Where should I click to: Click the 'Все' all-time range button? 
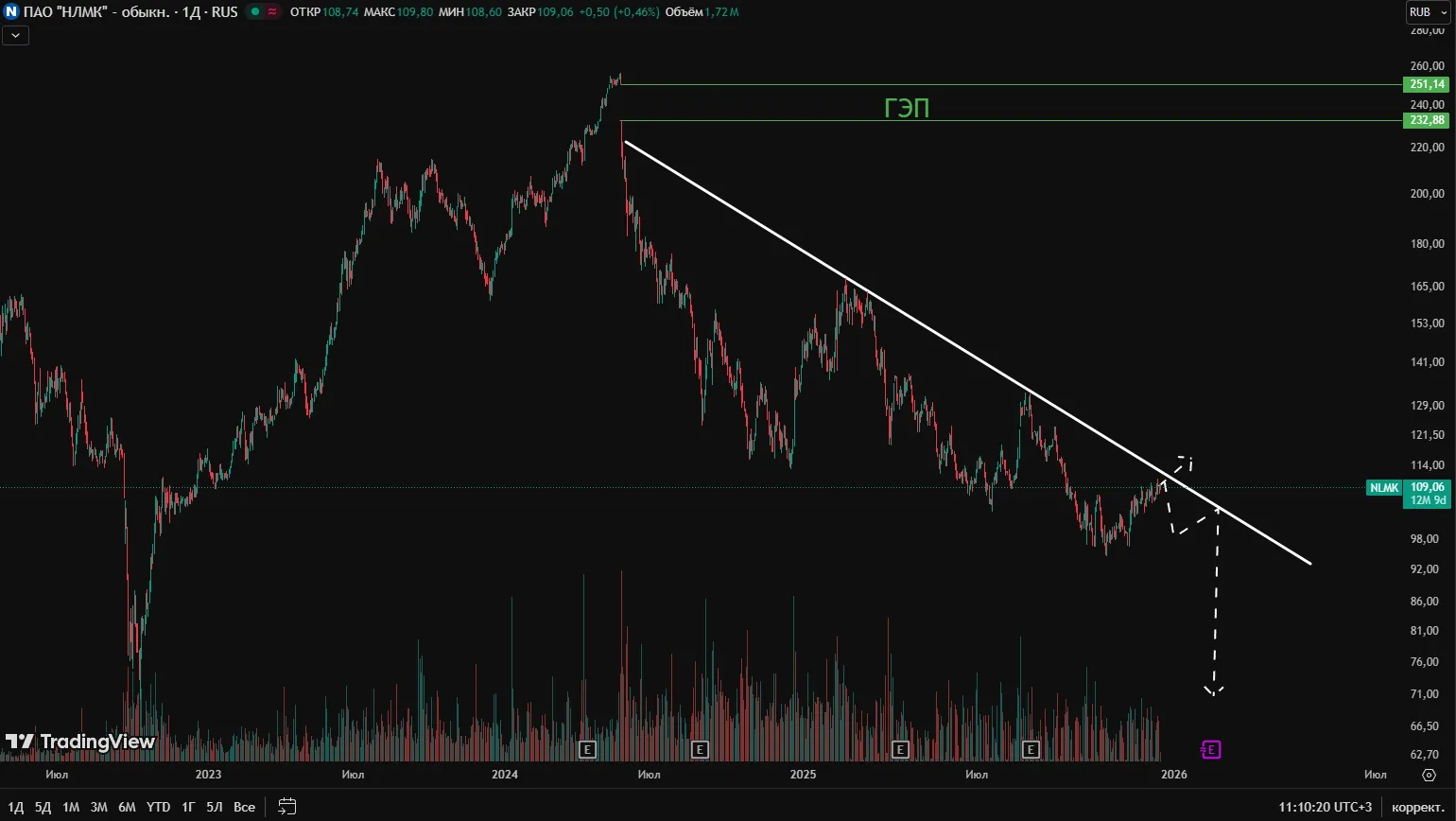click(x=244, y=807)
